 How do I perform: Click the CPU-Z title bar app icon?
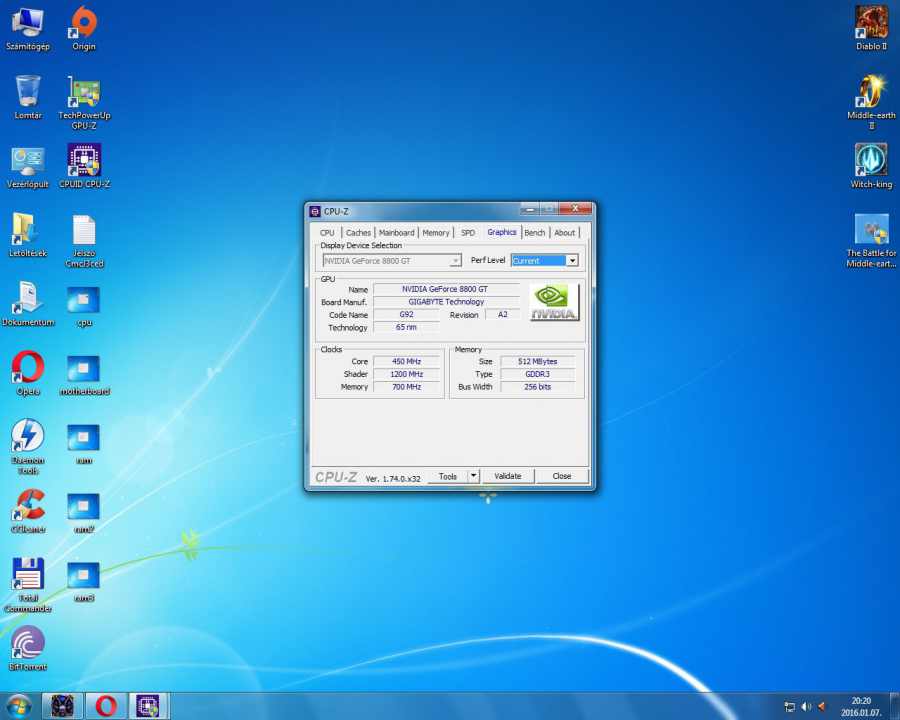click(x=315, y=211)
